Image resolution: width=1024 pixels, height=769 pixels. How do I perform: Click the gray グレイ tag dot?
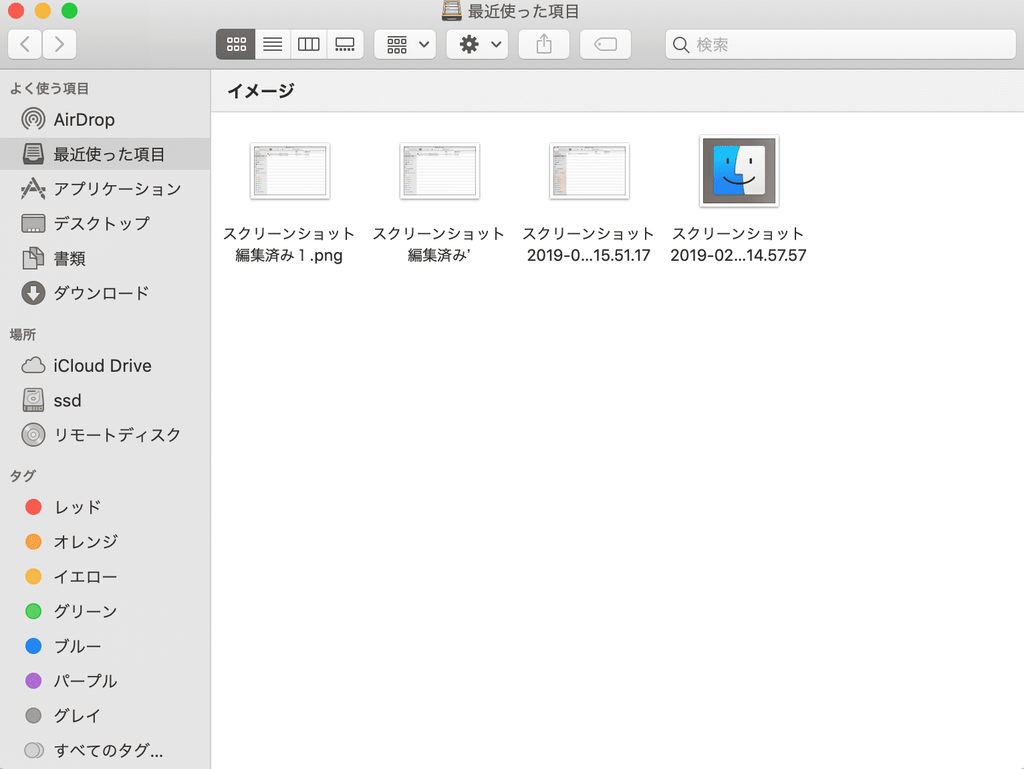[x=33, y=715]
